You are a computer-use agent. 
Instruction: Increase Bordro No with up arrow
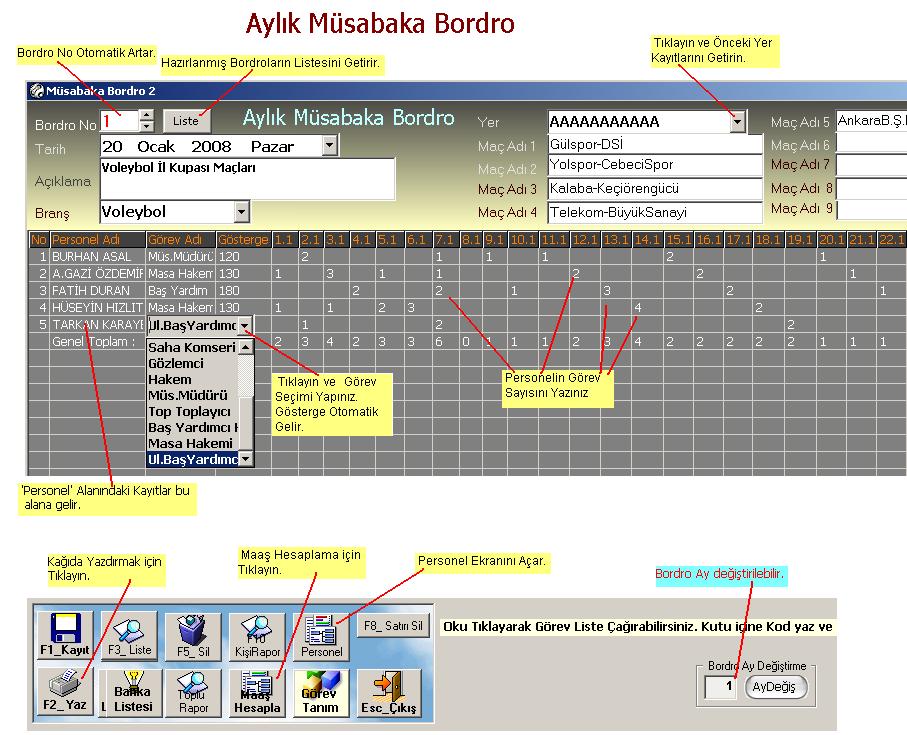(147, 115)
